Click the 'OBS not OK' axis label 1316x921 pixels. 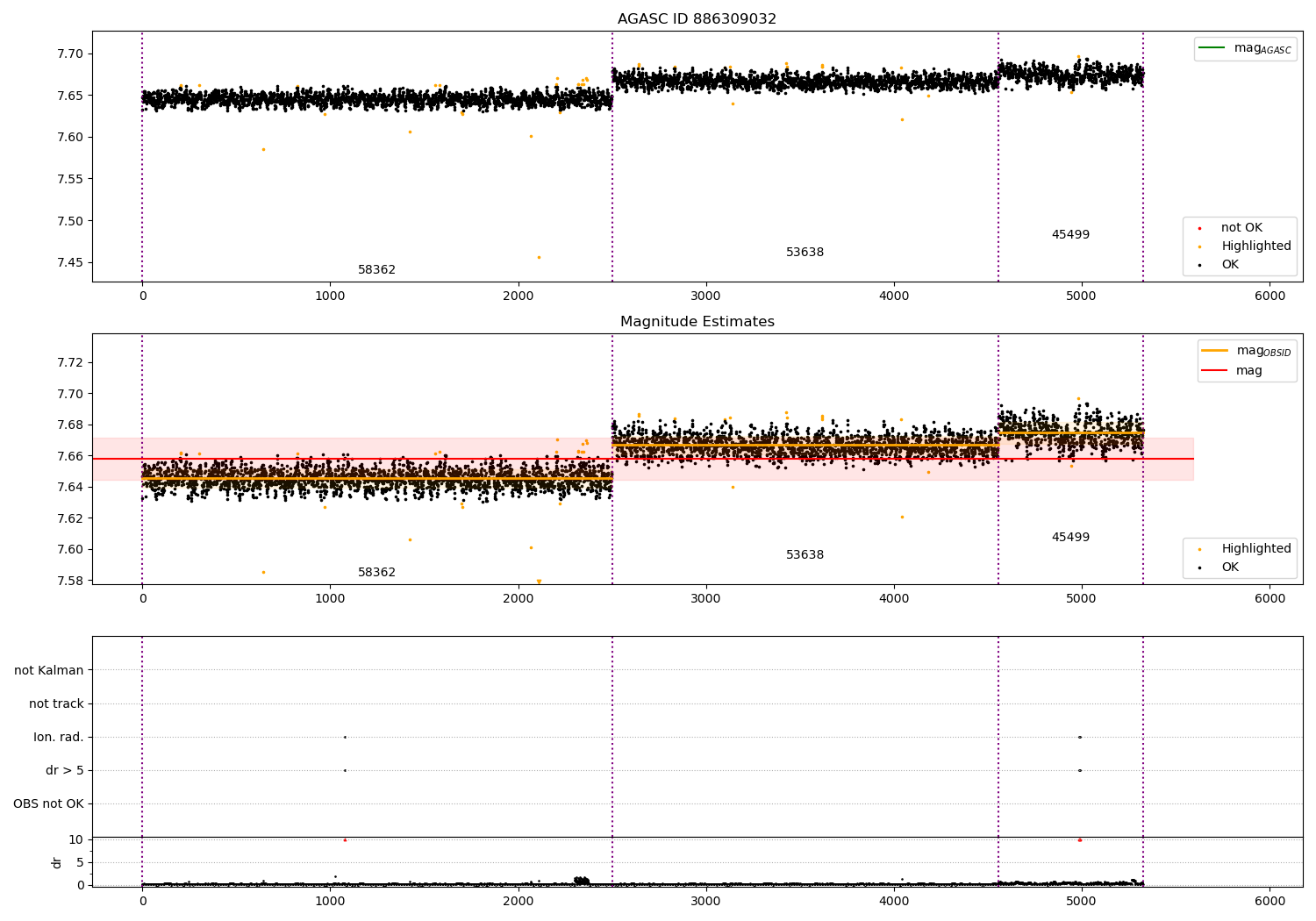click(x=48, y=804)
